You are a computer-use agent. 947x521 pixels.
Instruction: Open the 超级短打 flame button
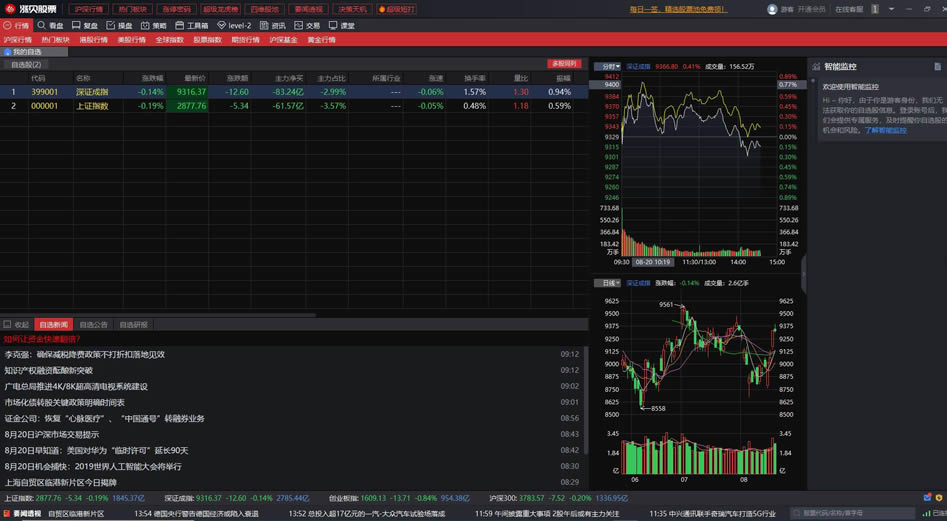click(397, 9)
